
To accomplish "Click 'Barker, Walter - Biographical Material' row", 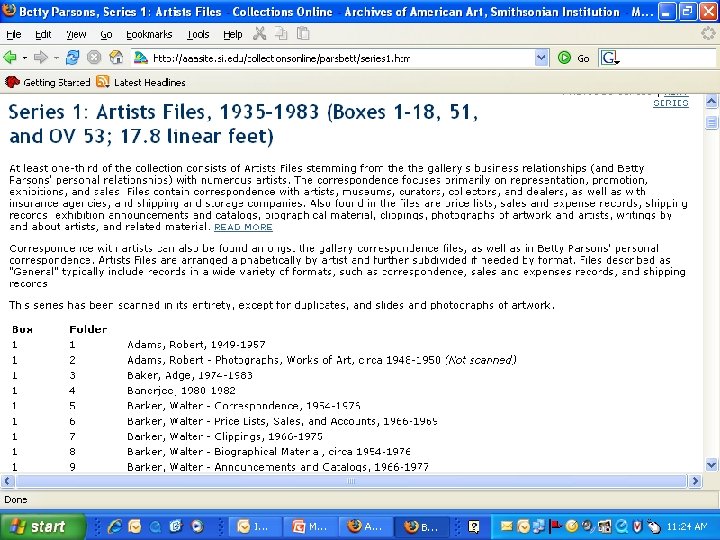I will [269, 452].
